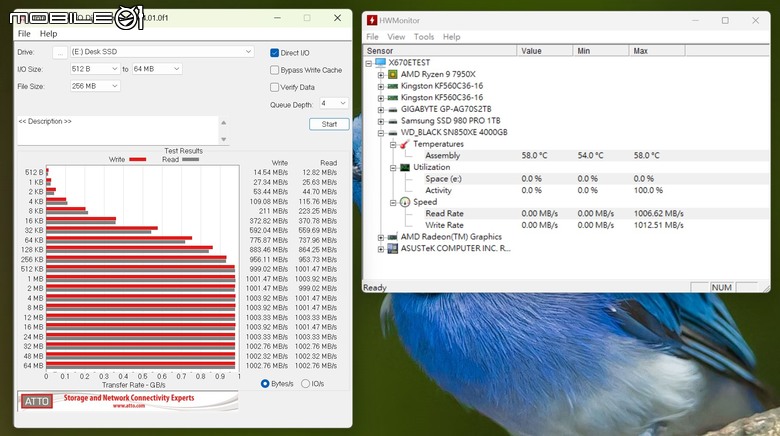The height and width of the screenshot is (436, 780).
Task: Click the WD_BLACK SN850XE drive icon
Action: click(x=392, y=132)
